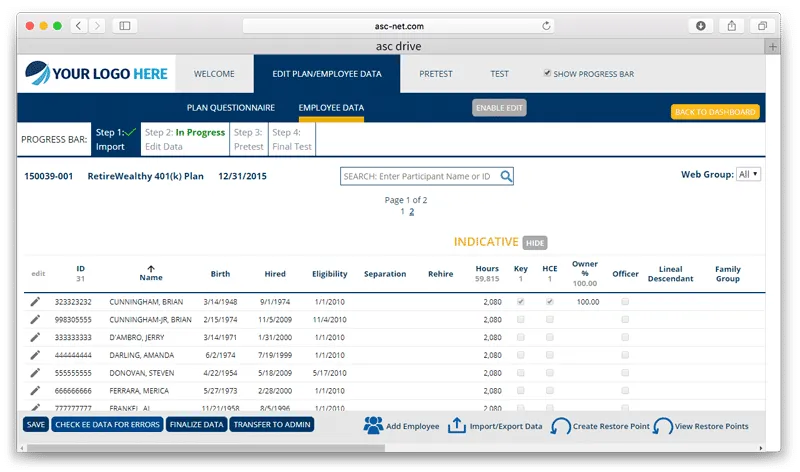Click the View Restore Points icon
This screenshot has width=800, height=472.
[x=663, y=426]
